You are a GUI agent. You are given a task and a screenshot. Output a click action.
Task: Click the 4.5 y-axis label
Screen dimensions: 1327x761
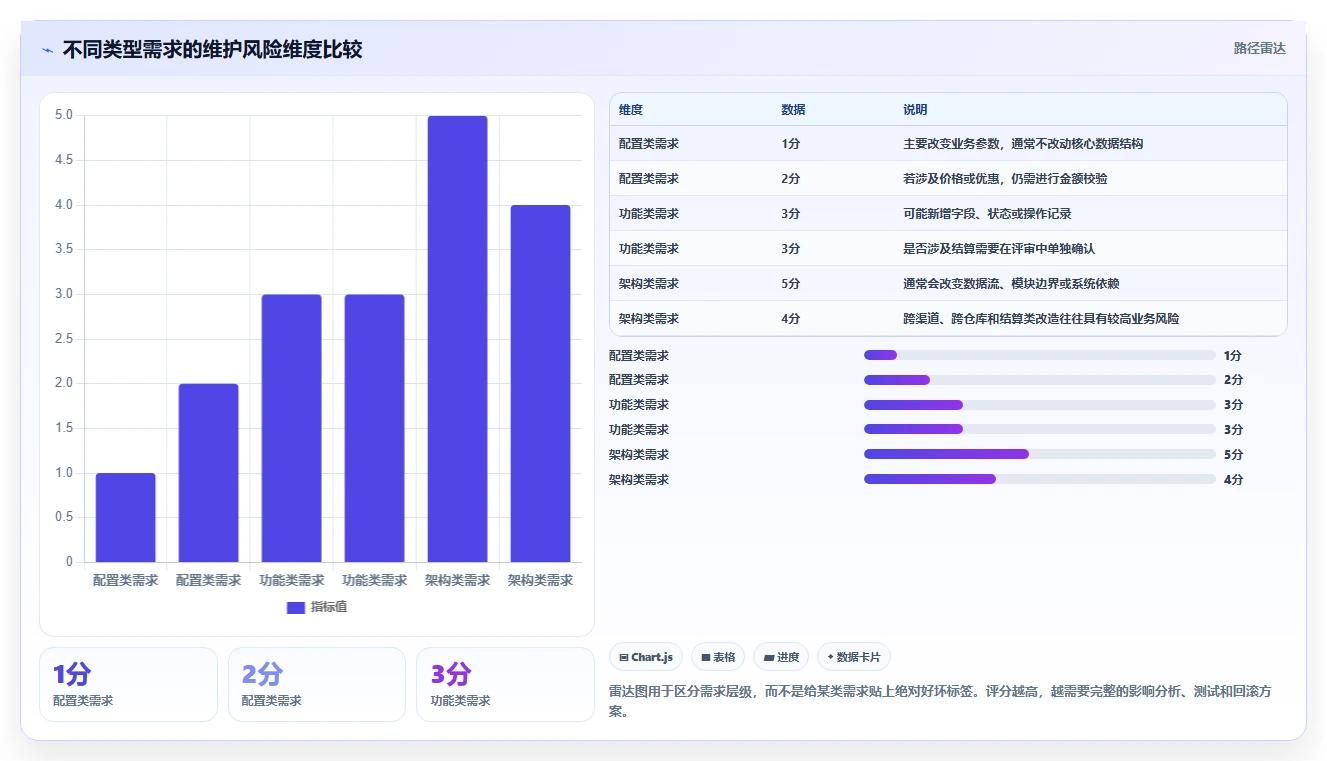(x=64, y=160)
